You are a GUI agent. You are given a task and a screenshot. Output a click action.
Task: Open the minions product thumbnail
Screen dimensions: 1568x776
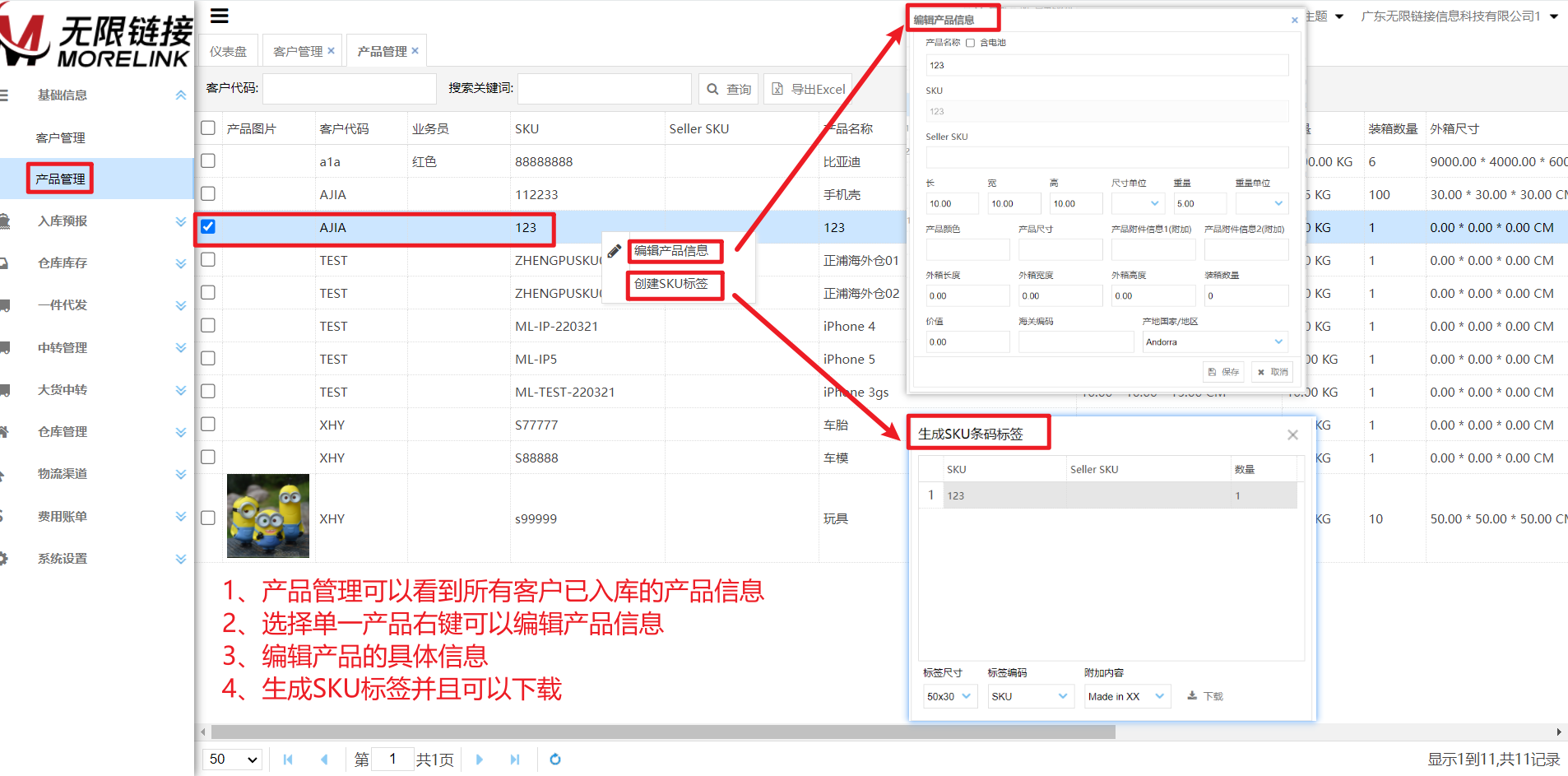(x=268, y=516)
